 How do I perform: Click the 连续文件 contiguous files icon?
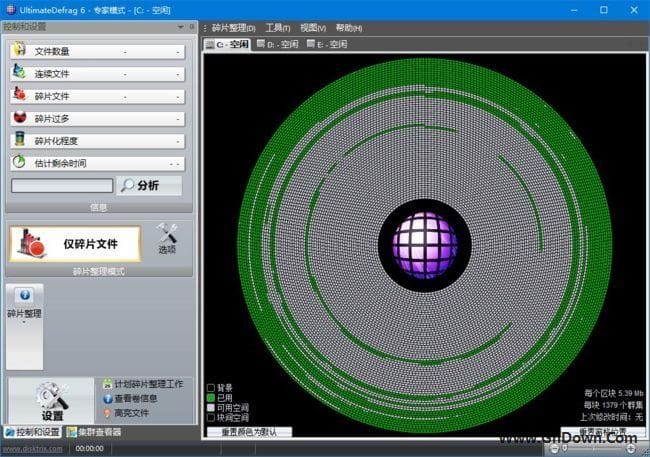19,72
